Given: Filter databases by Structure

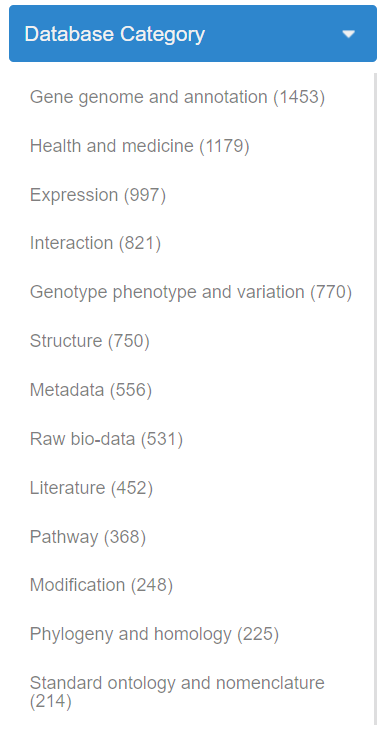Looking at the screenshot, I should click(x=90, y=341).
